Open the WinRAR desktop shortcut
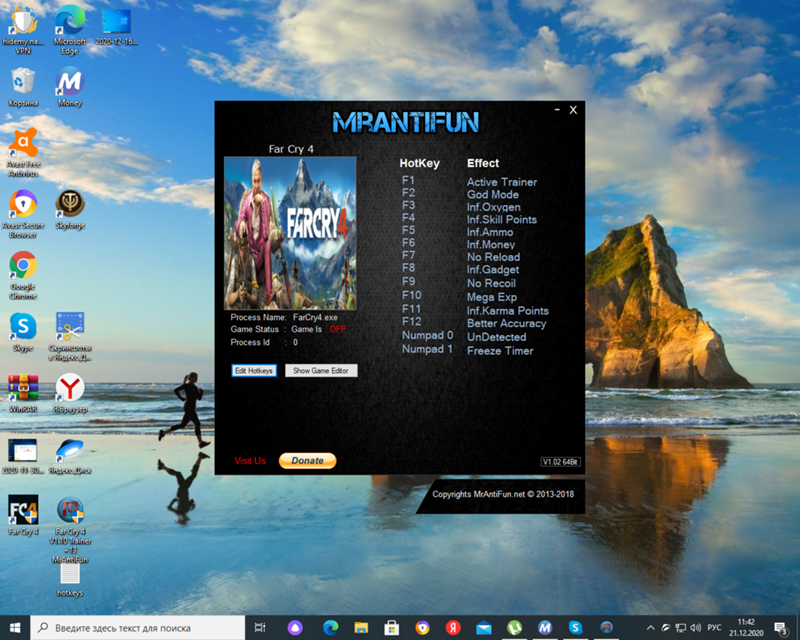Viewport: 800px width, 640px height. point(23,393)
